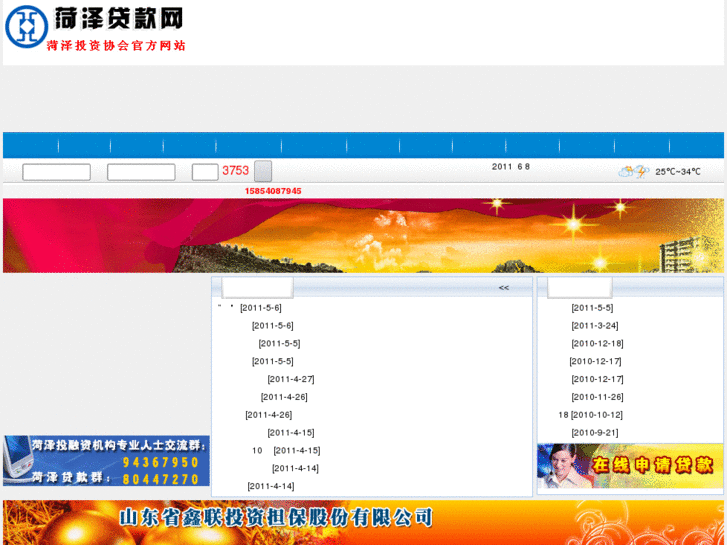727x545 pixels.
Task: Focus the short captcha input before 3753
Action: tap(205, 172)
